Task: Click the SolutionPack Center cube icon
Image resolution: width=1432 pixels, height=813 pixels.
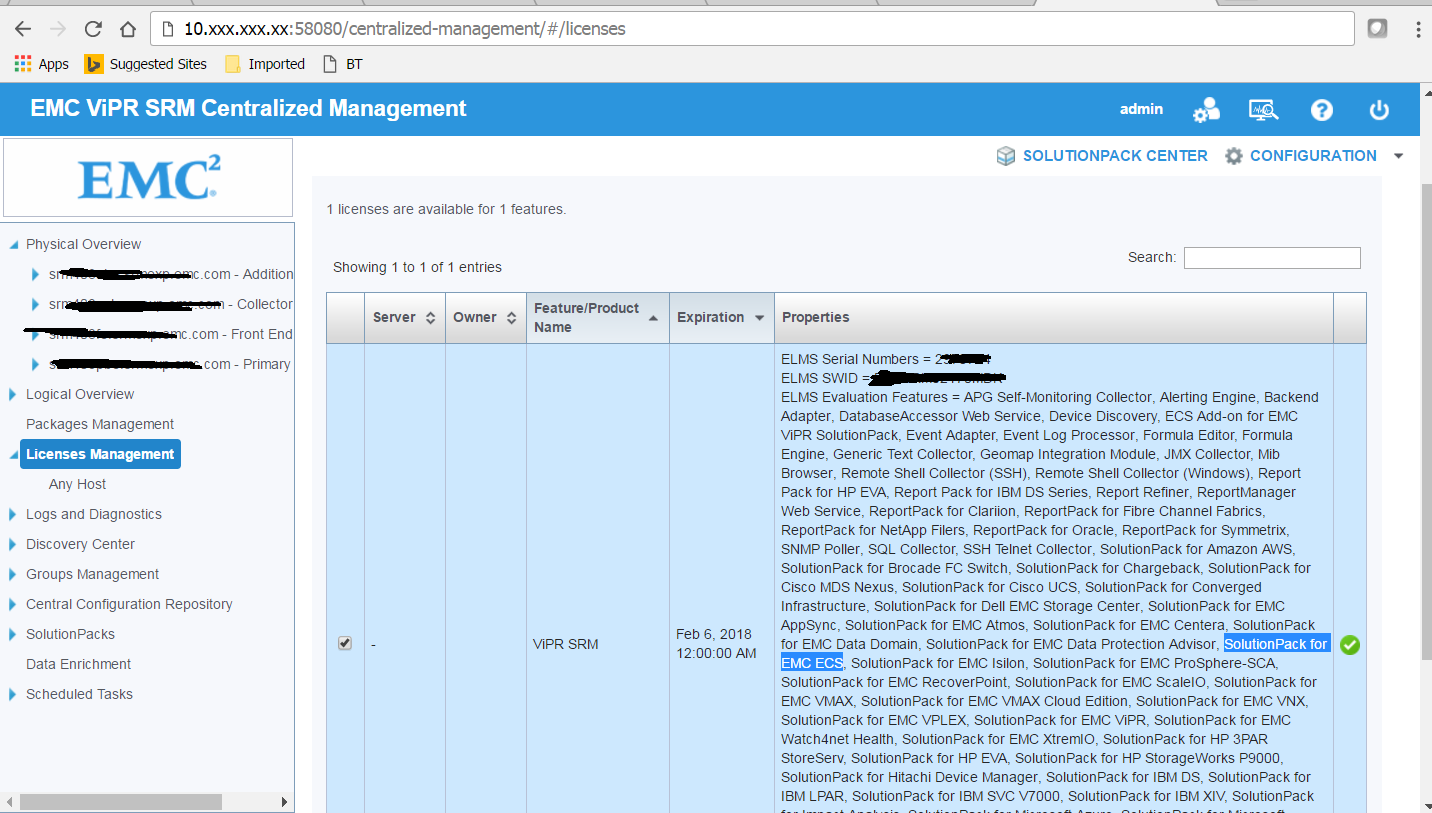Action: click(1006, 156)
